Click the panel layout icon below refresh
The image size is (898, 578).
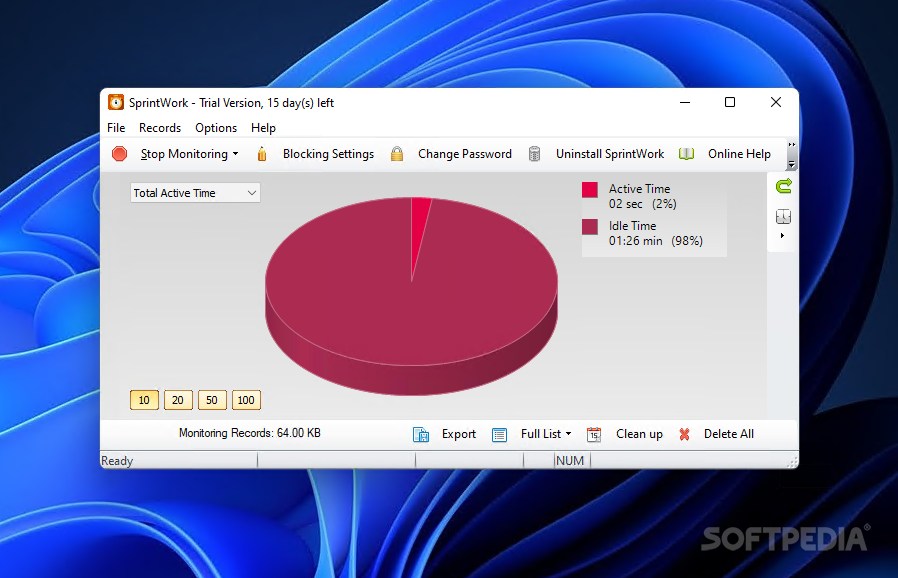tap(783, 217)
